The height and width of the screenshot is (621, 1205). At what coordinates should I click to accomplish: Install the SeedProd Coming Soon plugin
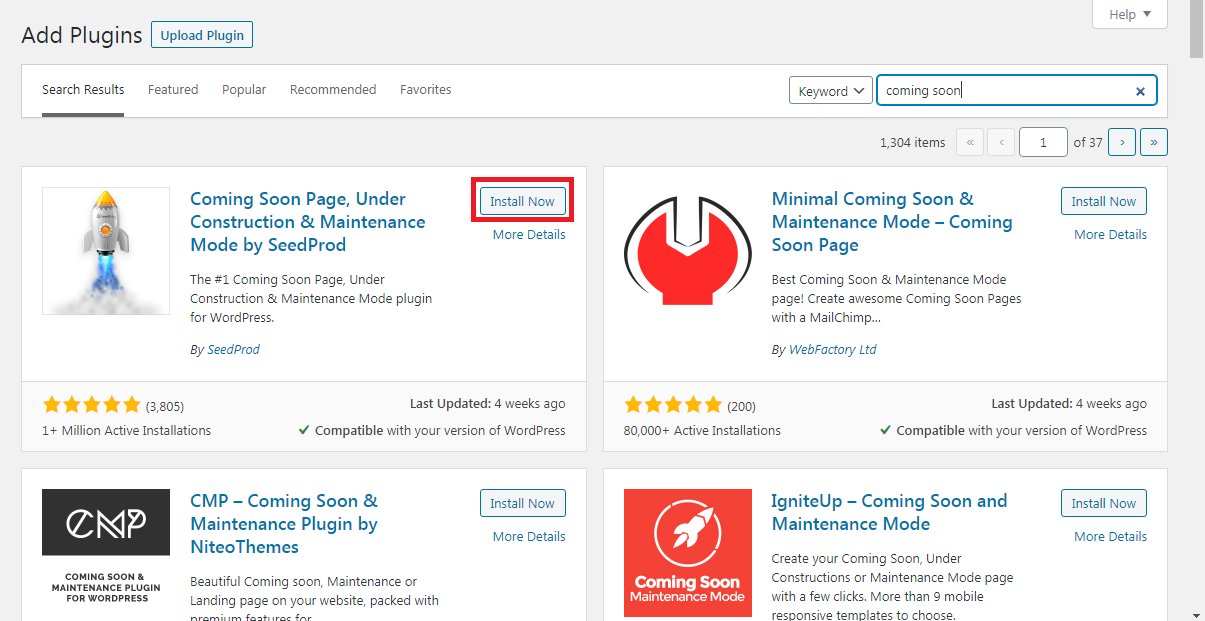coord(522,201)
